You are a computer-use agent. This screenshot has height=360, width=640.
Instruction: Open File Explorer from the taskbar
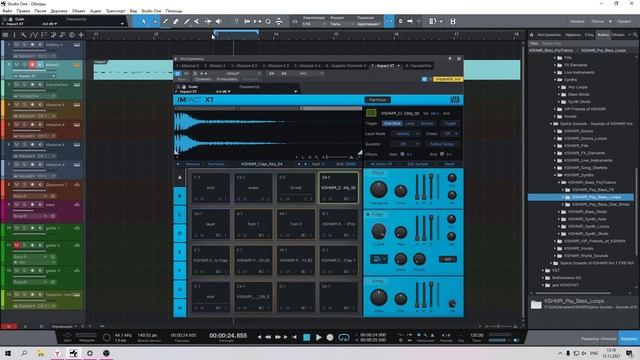pos(40,353)
